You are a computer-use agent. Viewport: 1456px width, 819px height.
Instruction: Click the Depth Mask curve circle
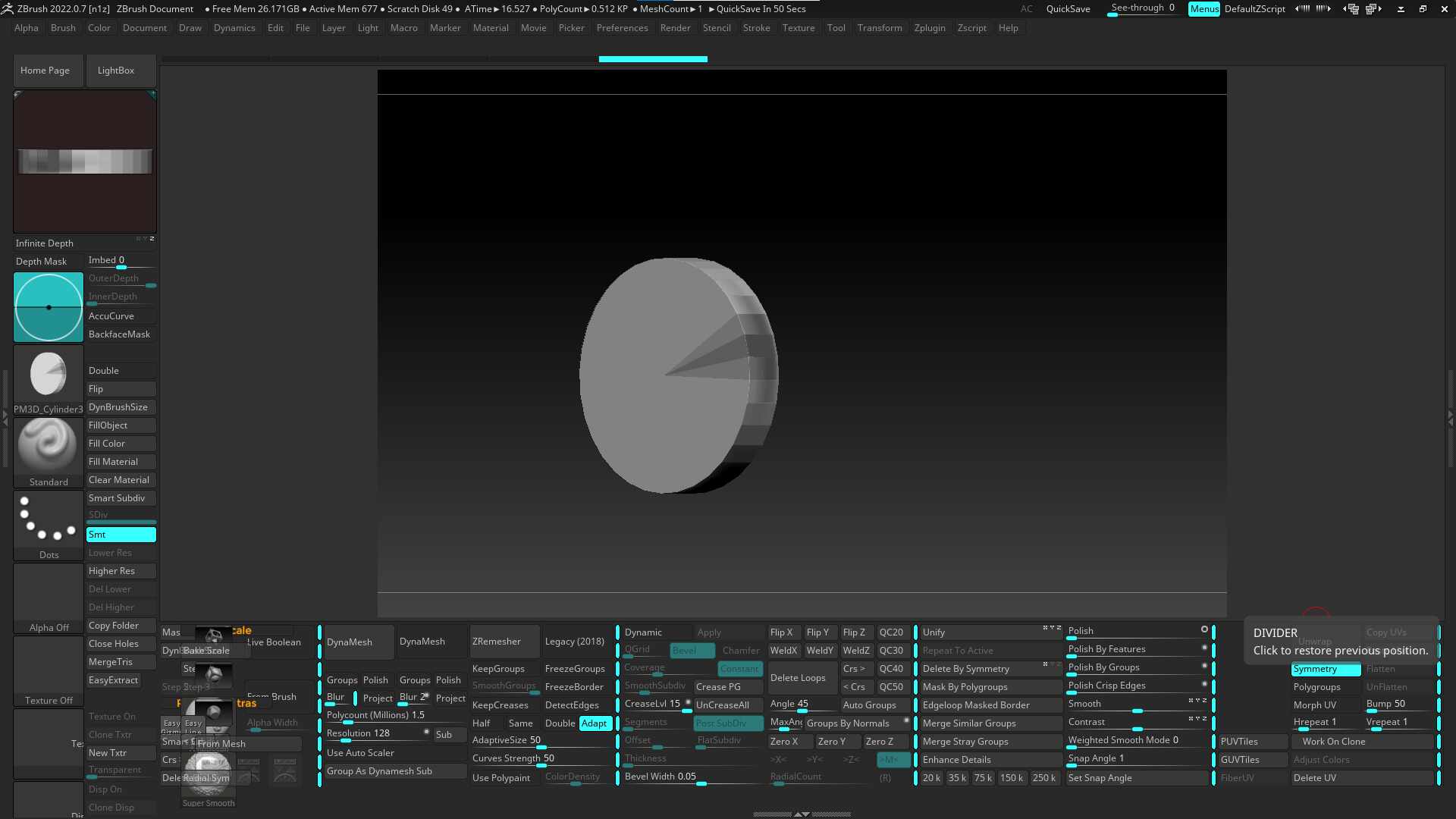point(49,307)
